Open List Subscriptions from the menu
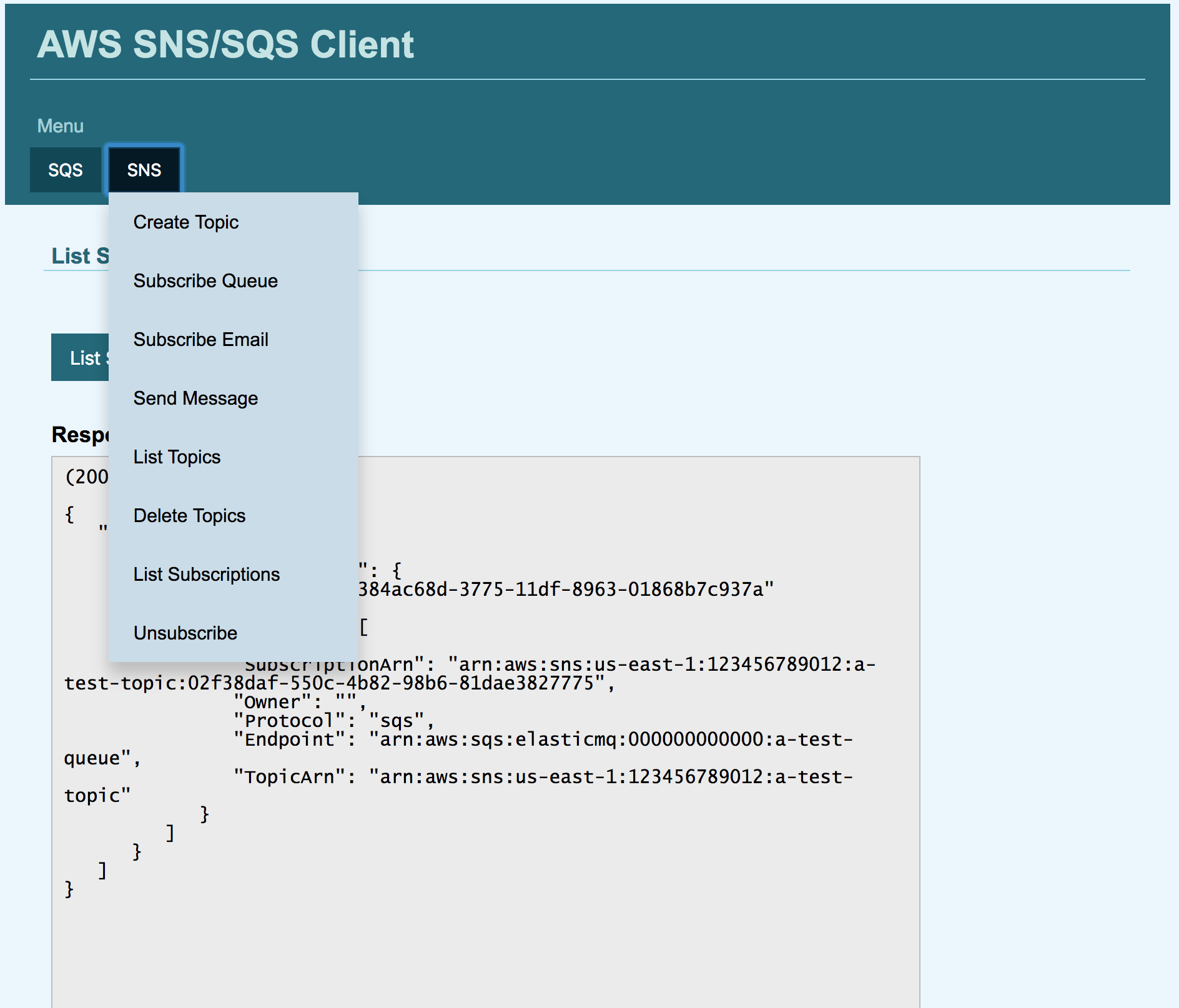 (206, 575)
